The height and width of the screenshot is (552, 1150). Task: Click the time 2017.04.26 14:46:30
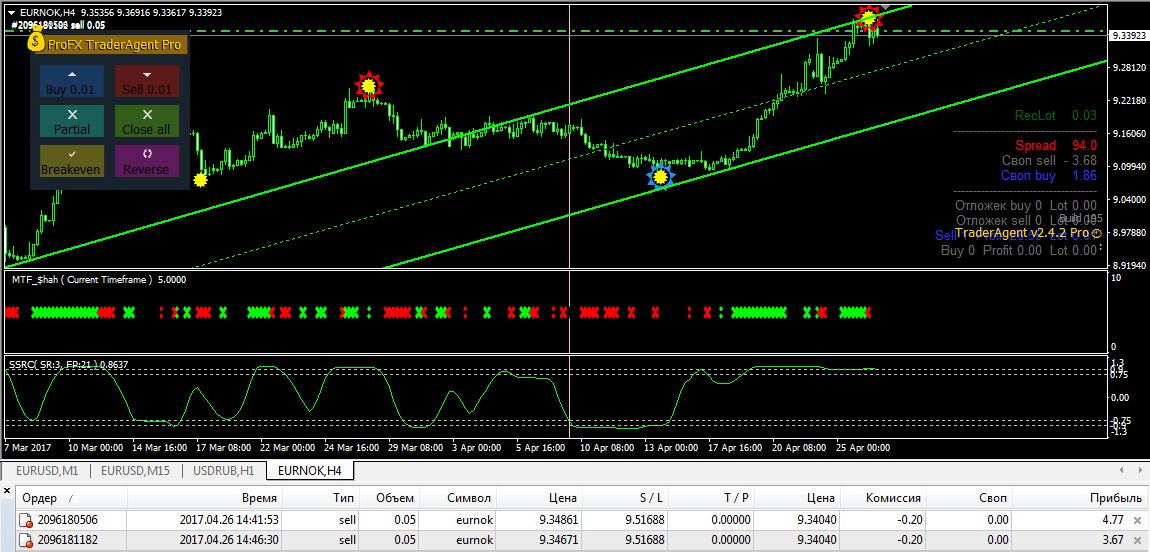pyautogui.click(x=229, y=540)
